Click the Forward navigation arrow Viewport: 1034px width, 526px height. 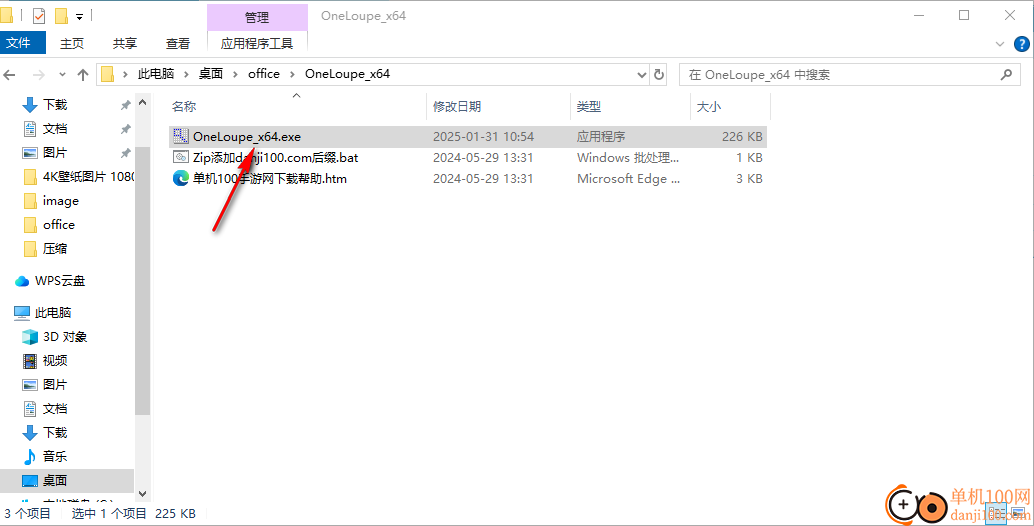pyautogui.click(x=39, y=74)
